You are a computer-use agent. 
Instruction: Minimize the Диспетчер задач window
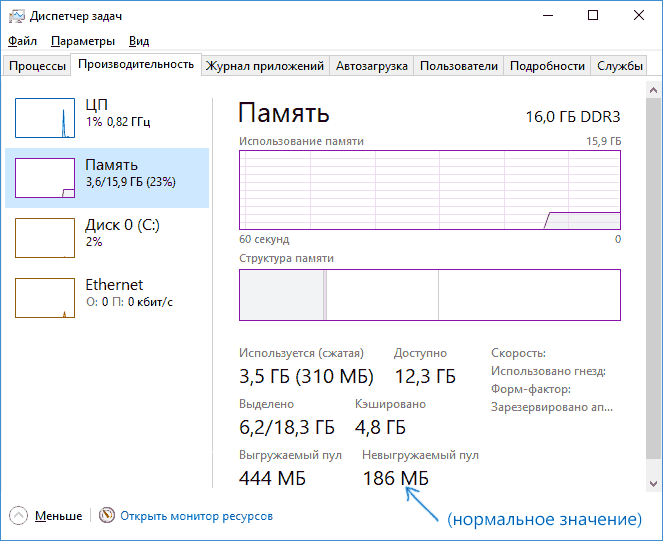(548, 16)
